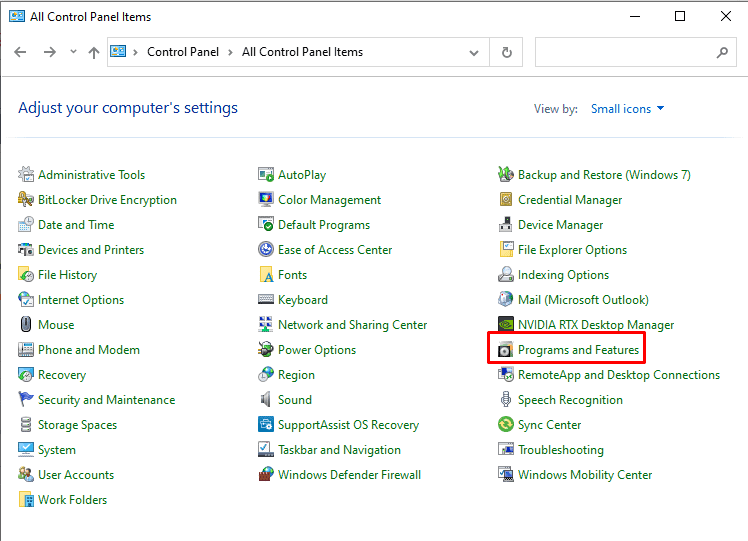Open Credential Manager link
The height and width of the screenshot is (541, 748).
[x=570, y=199]
